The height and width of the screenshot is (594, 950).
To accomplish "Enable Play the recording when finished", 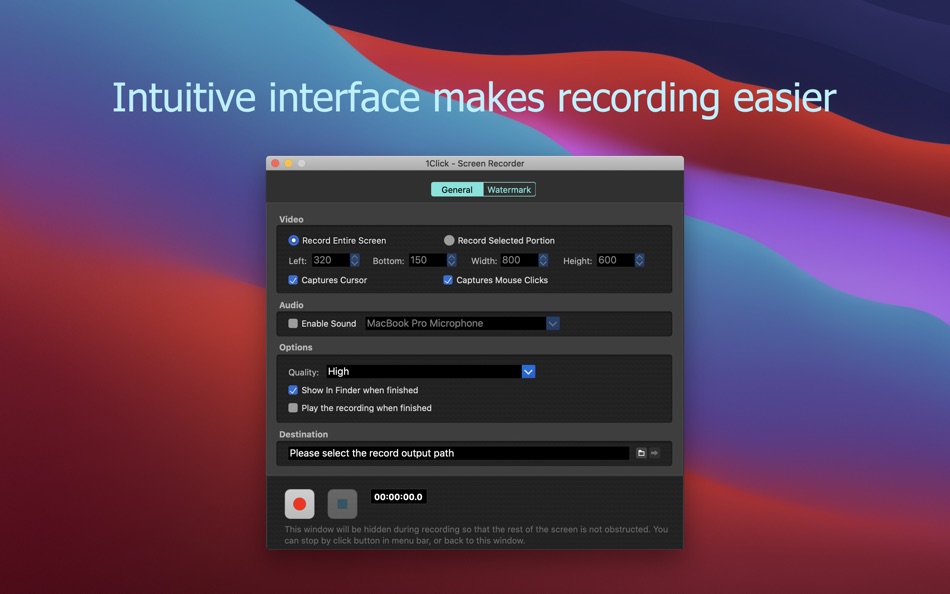I will (x=293, y=407).
